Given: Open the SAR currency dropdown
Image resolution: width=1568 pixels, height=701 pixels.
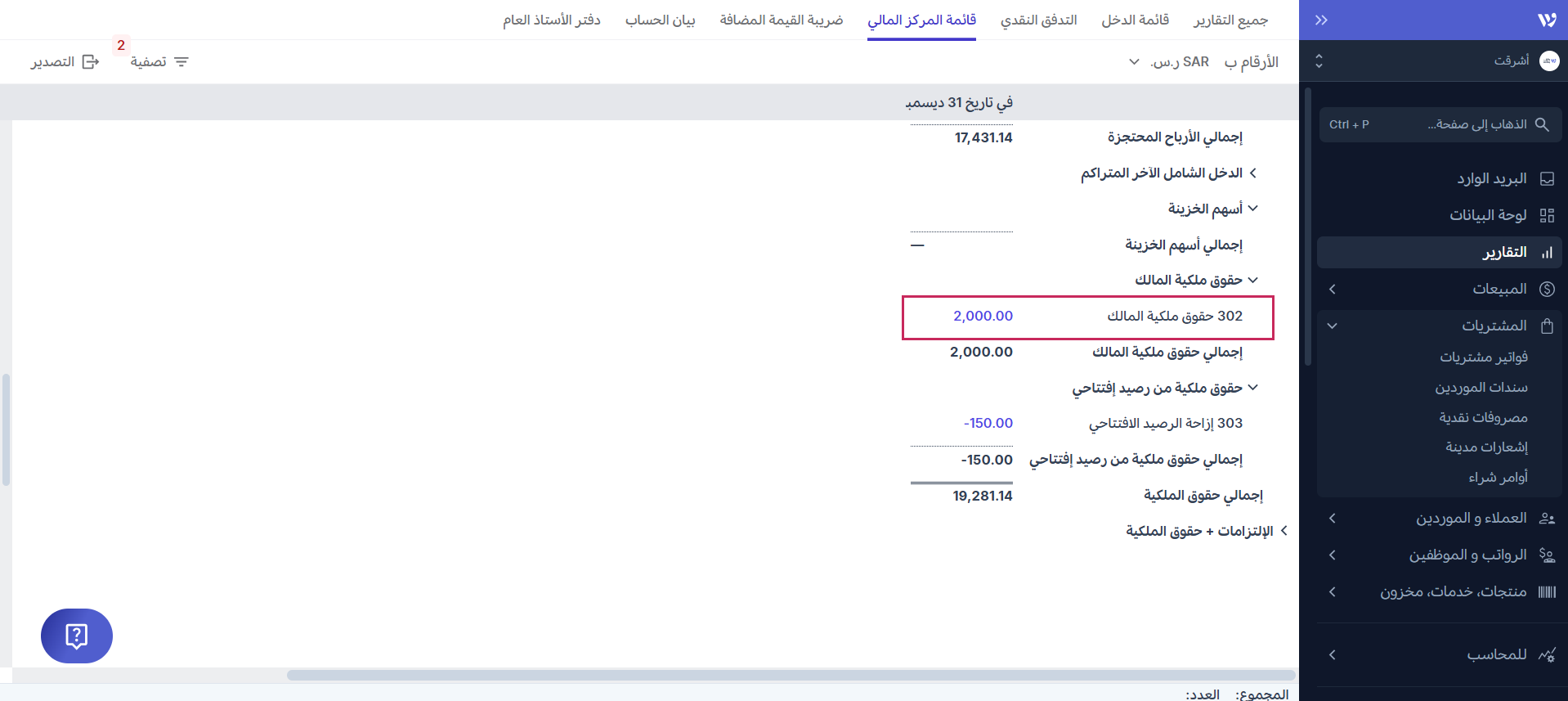Looking at the screenshot, I should [x=1134, y=62].
